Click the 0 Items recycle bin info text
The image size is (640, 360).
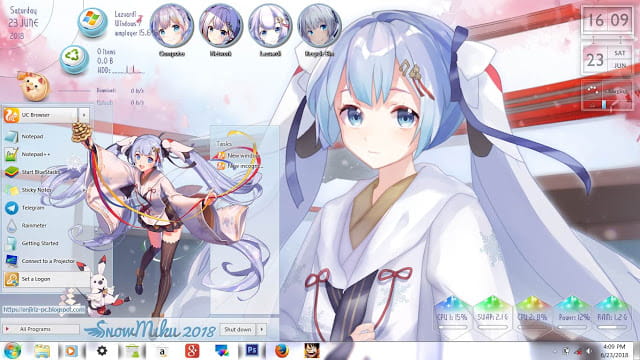pos(106,52)
